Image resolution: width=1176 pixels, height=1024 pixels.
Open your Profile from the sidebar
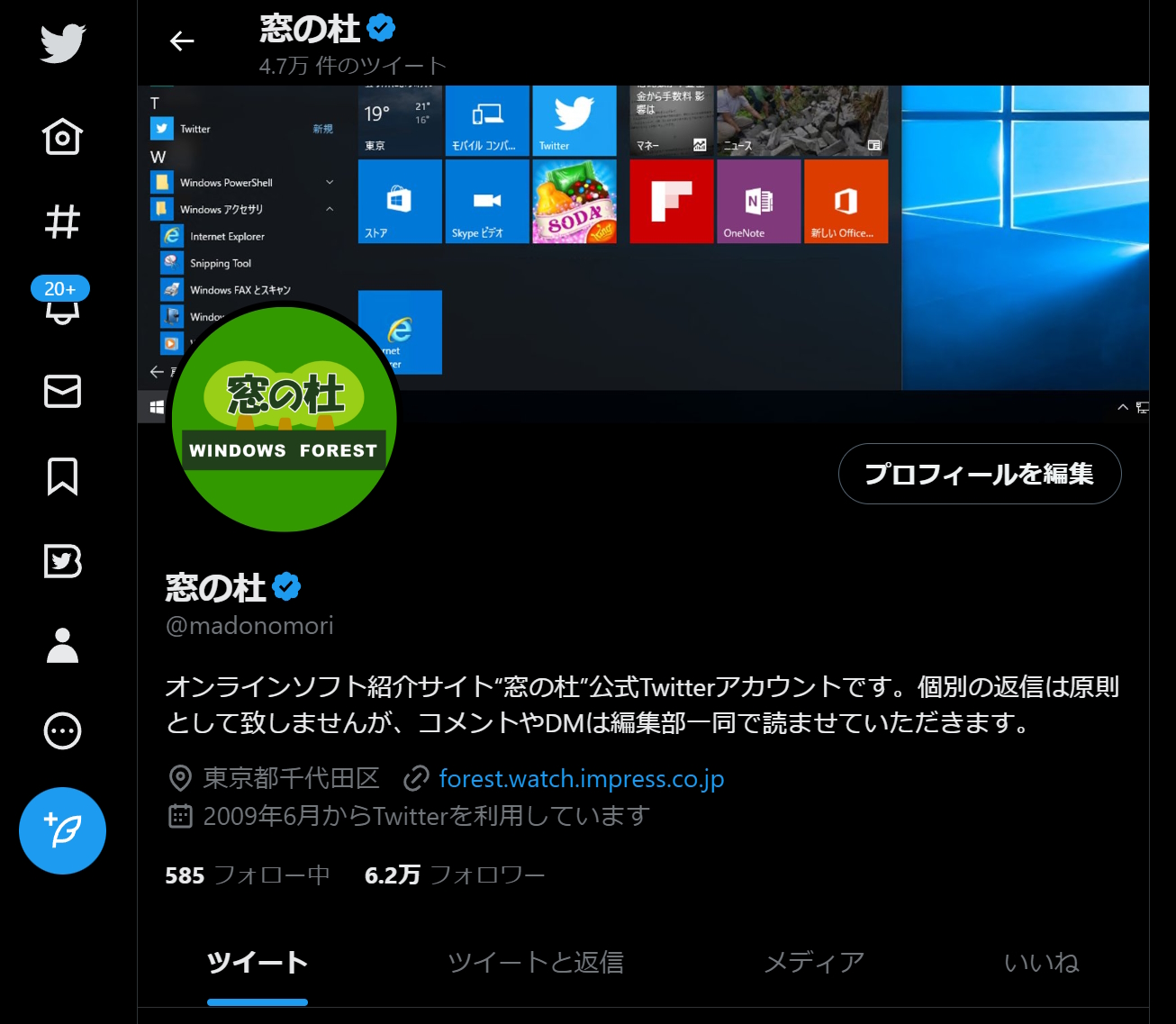tap(61, 647)
